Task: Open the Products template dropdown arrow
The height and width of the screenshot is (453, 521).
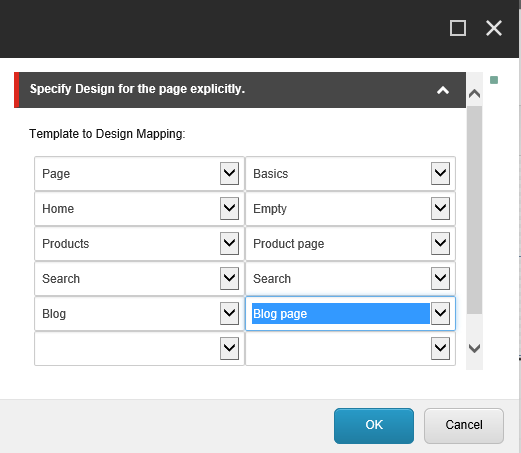Action: (x=229, y=243)
